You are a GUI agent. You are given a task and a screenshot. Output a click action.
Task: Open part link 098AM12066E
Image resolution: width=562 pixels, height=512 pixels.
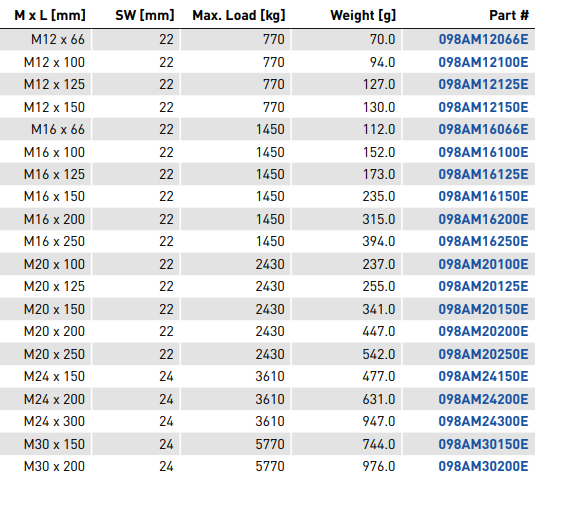coord(483,39)
